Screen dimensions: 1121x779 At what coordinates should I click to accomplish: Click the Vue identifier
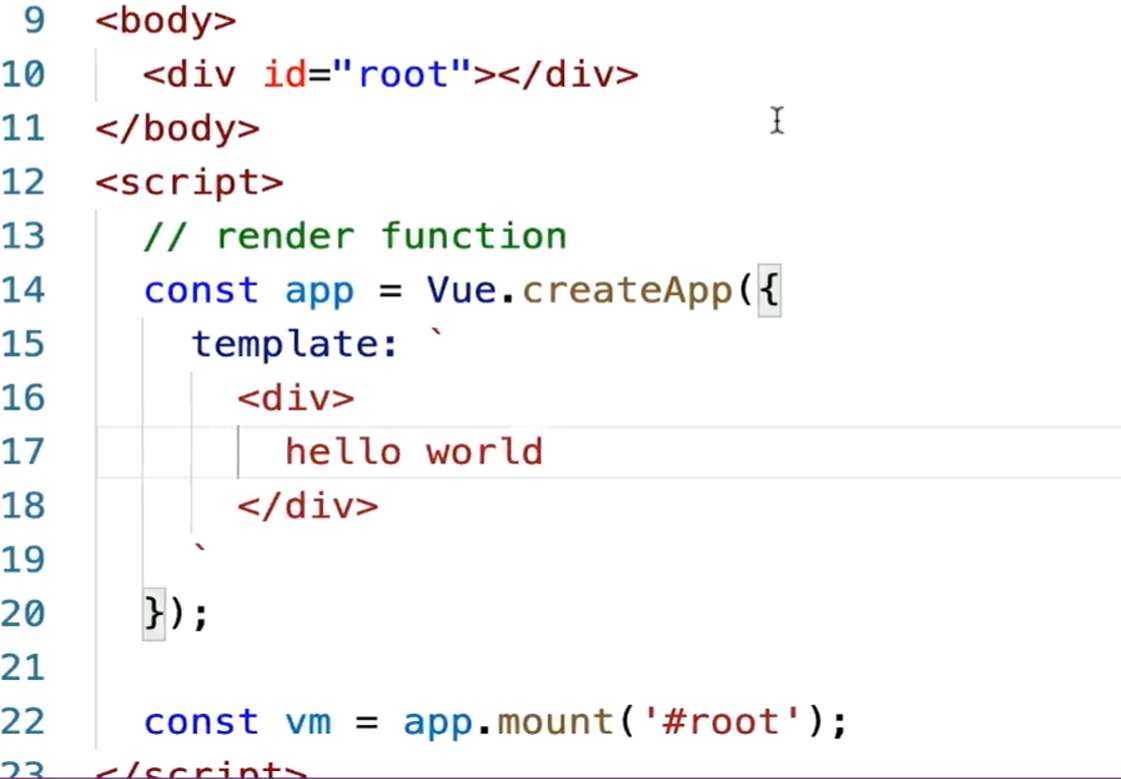pos(461,290)
